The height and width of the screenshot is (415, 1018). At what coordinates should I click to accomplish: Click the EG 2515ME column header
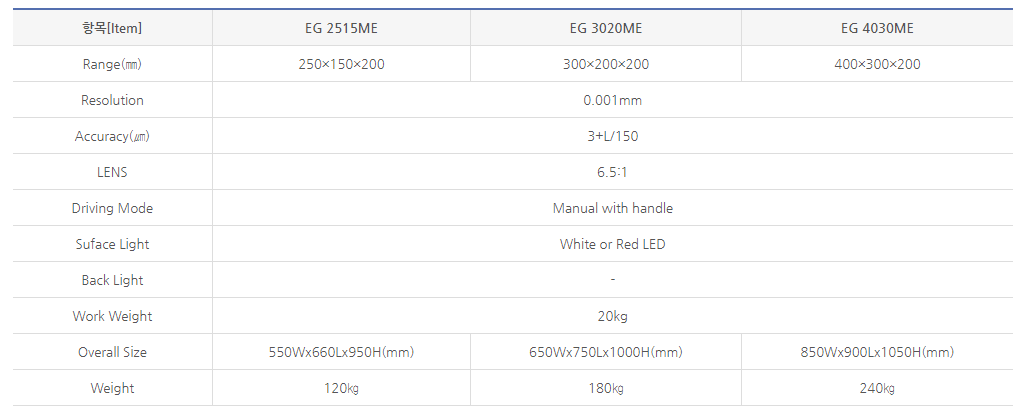pyautogui.click(x=341, y=28)
